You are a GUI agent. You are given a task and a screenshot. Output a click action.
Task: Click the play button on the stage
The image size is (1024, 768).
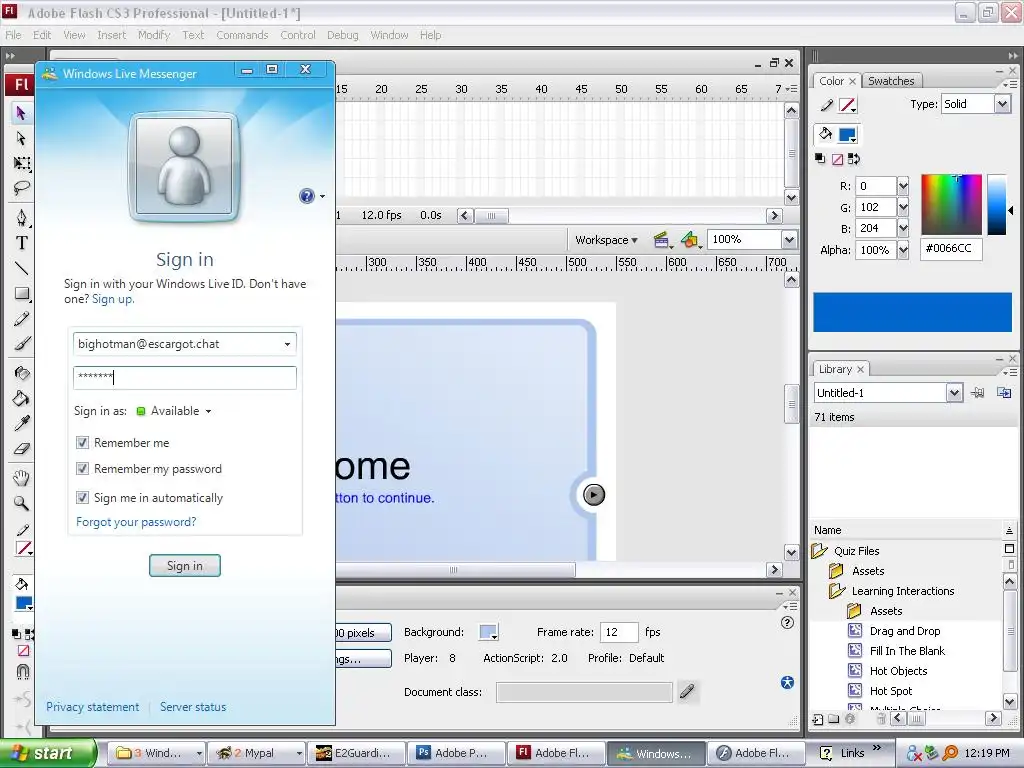coord(594,494)
